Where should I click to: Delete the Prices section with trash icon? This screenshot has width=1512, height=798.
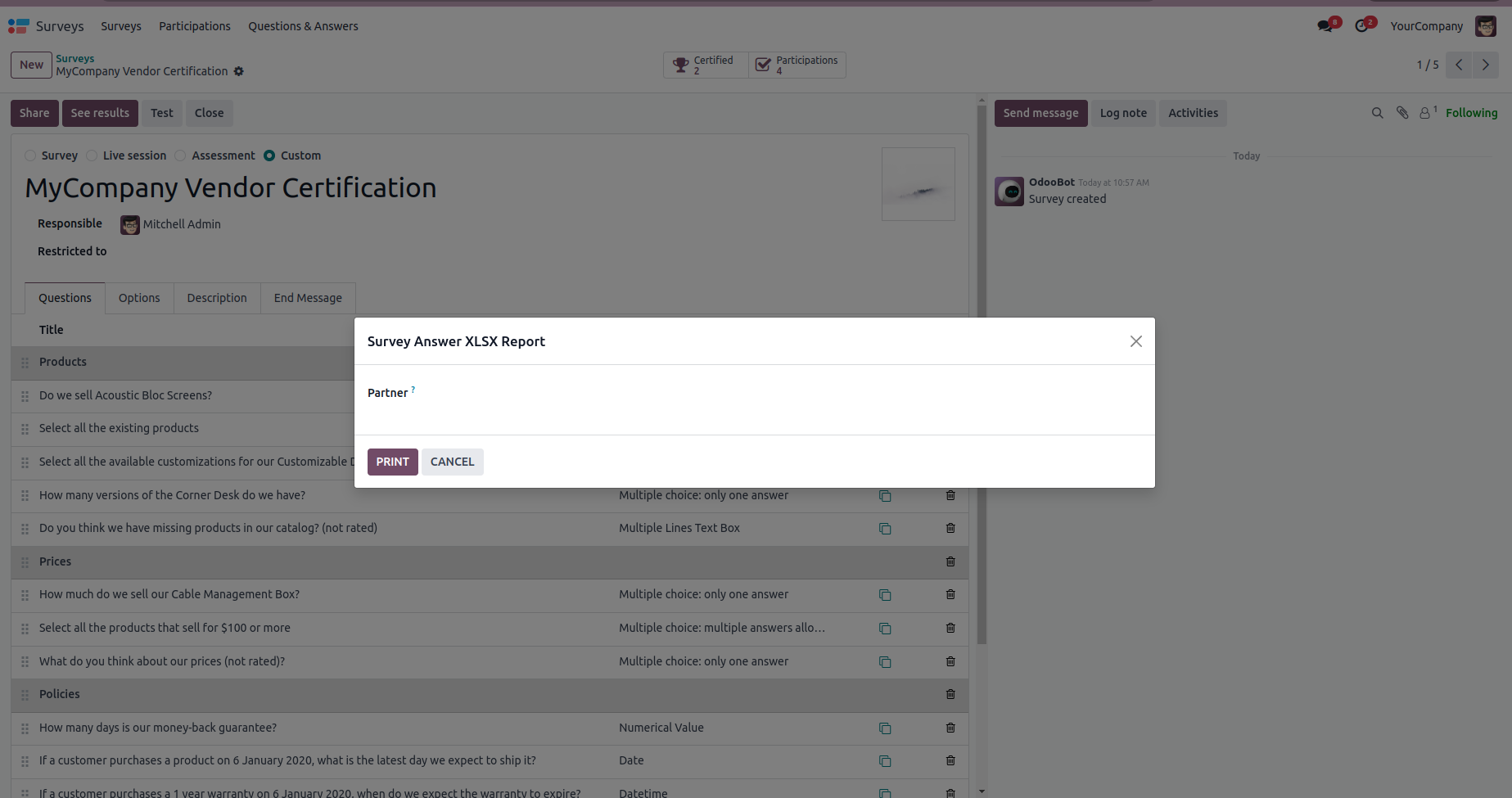click(x=950, y=561)
